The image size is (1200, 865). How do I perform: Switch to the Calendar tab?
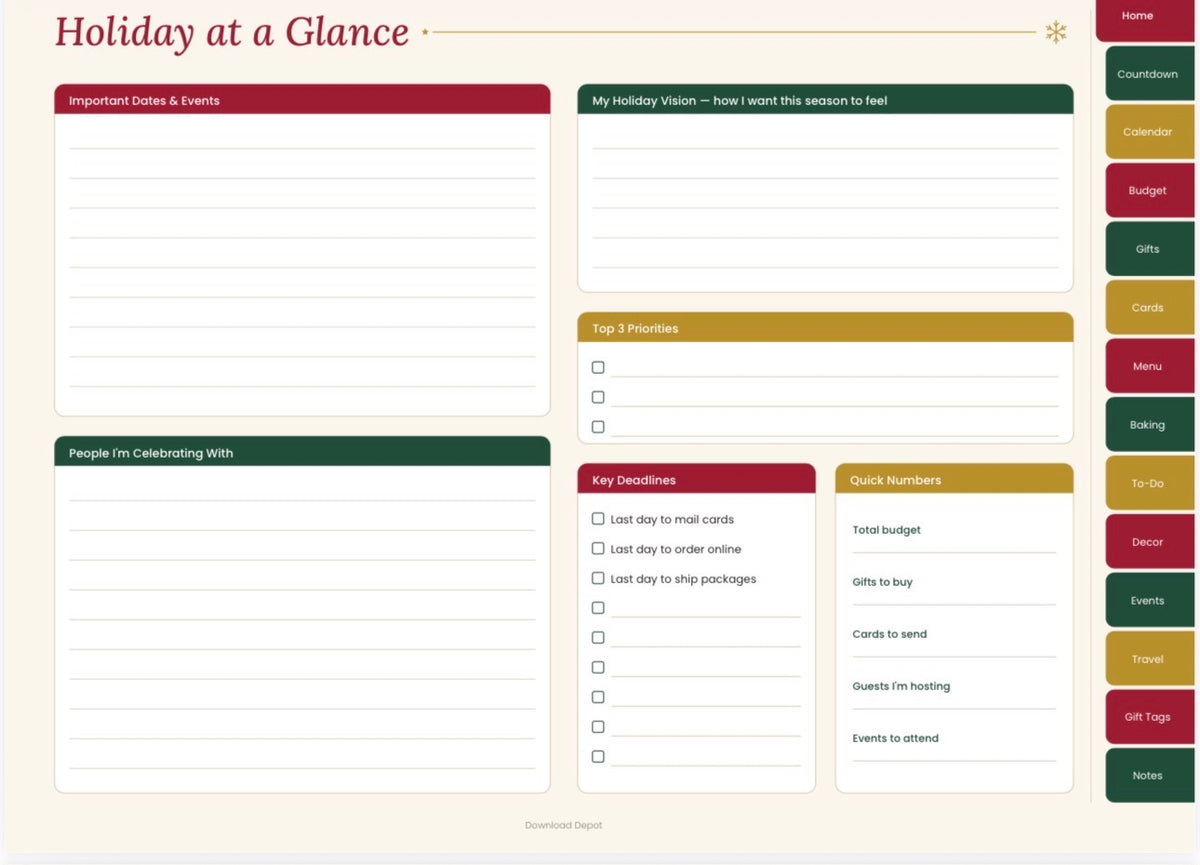(x=1150, y=132)
